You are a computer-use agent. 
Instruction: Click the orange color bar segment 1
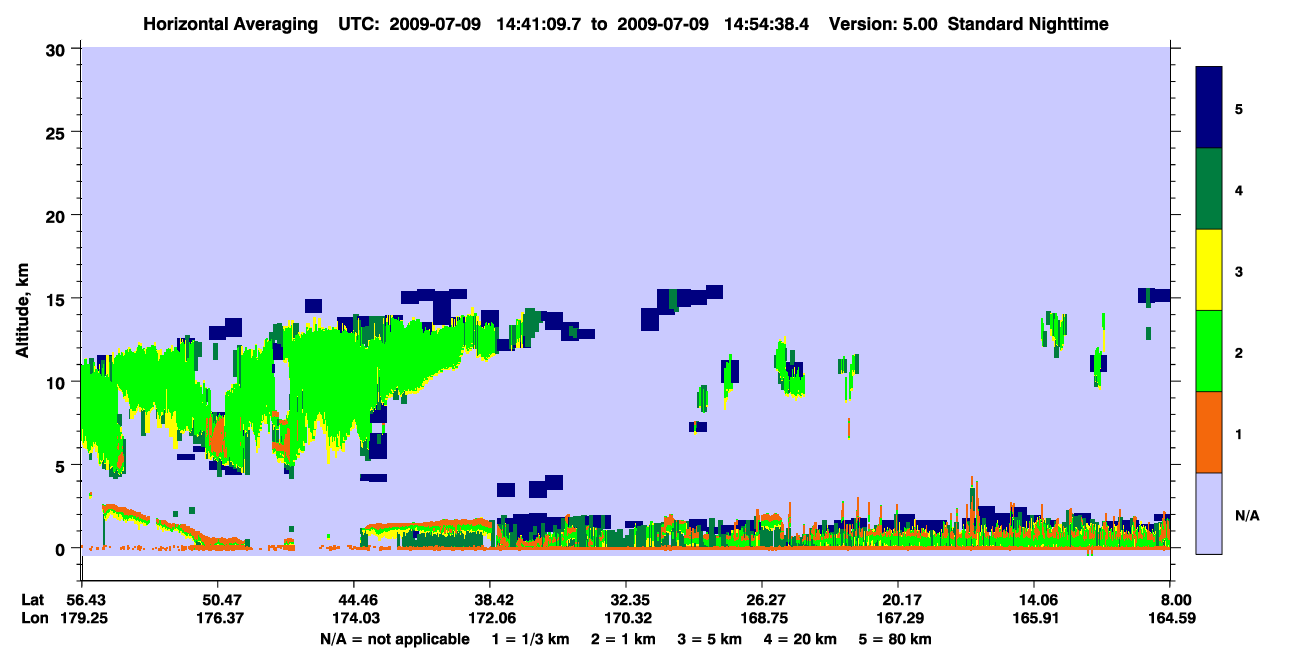pyautogui.click(x=1210, y=432)
